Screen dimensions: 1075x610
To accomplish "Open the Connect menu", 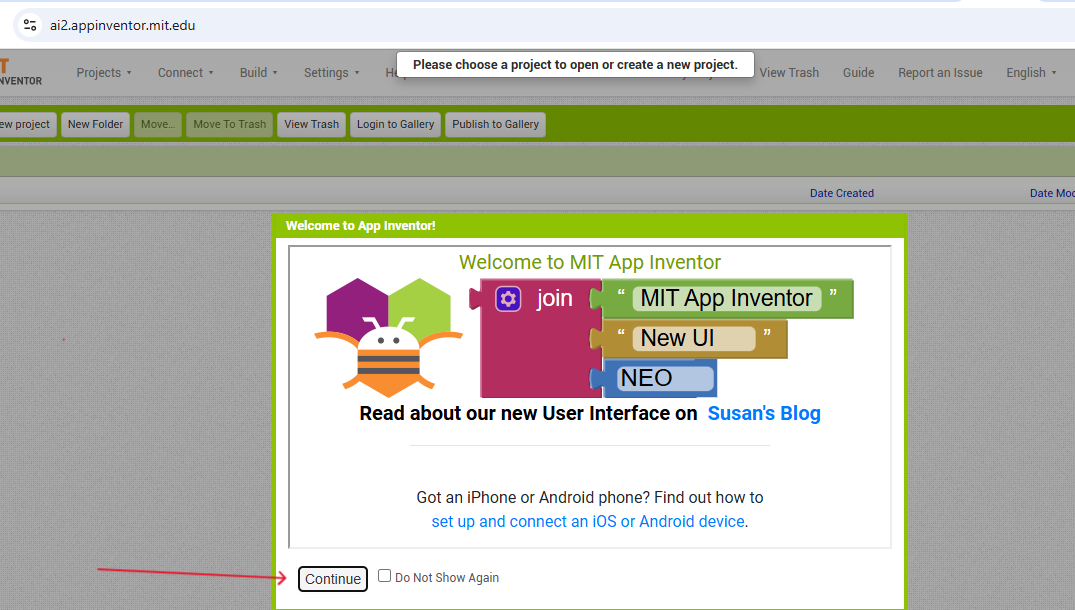I will [186, 73].
